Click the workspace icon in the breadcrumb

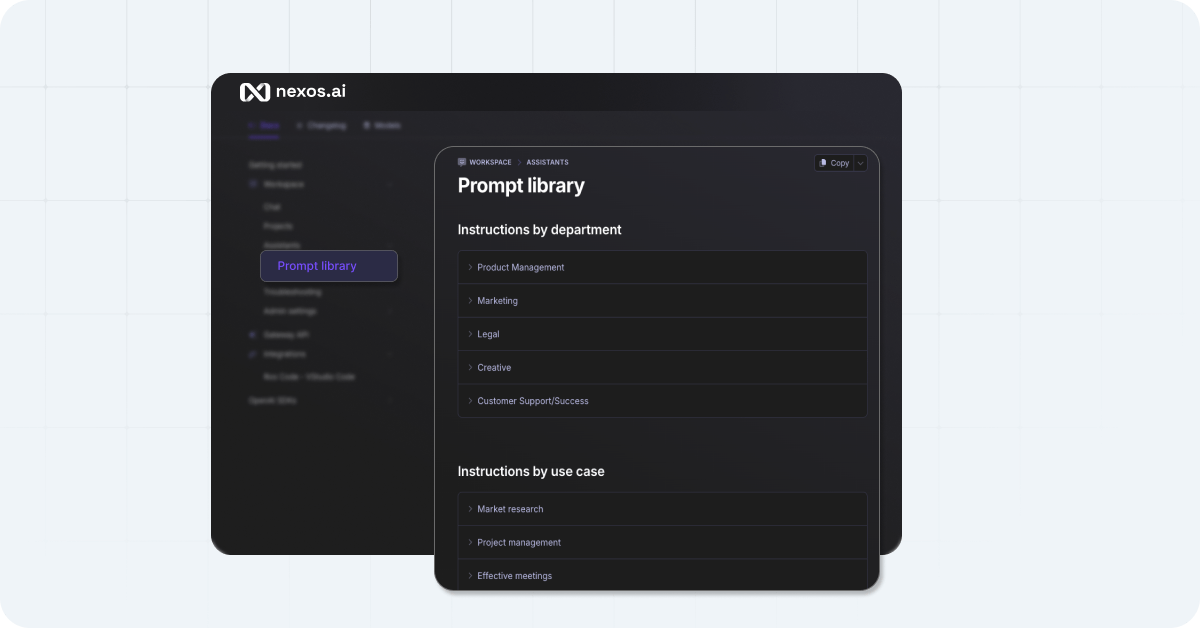(x=463, y=161)
